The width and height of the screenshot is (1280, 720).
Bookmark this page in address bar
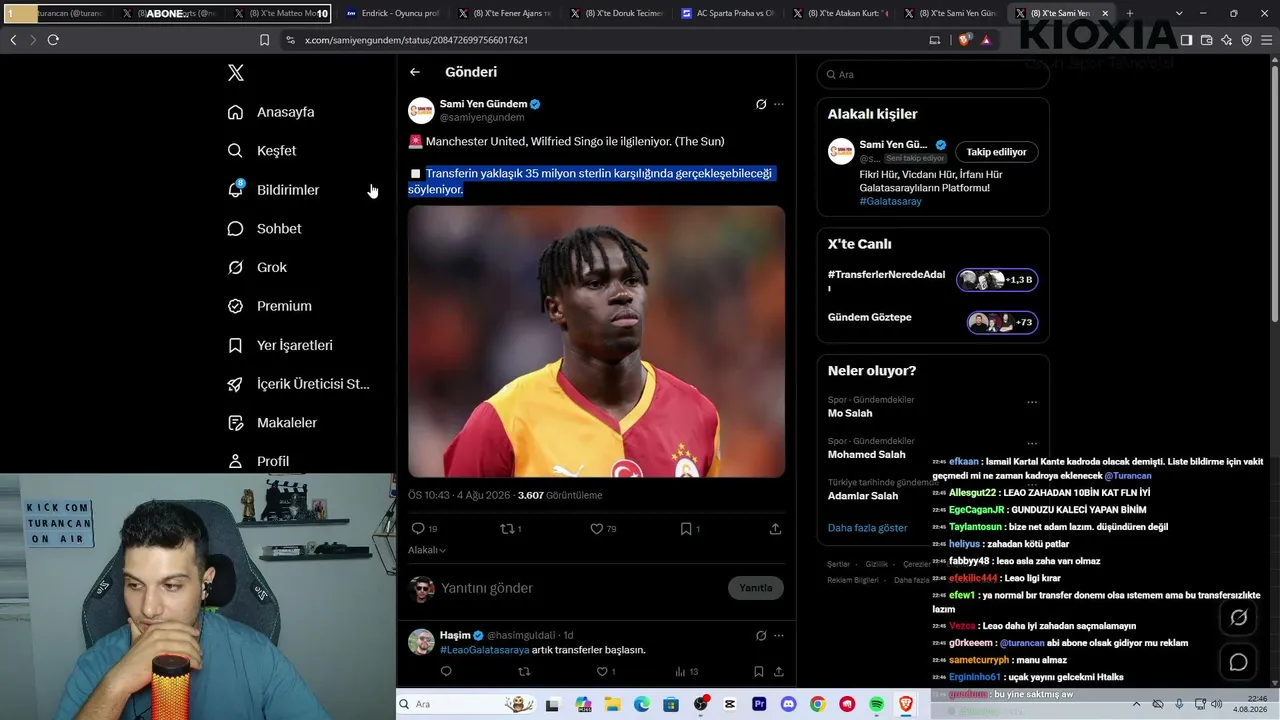(264, 40)
